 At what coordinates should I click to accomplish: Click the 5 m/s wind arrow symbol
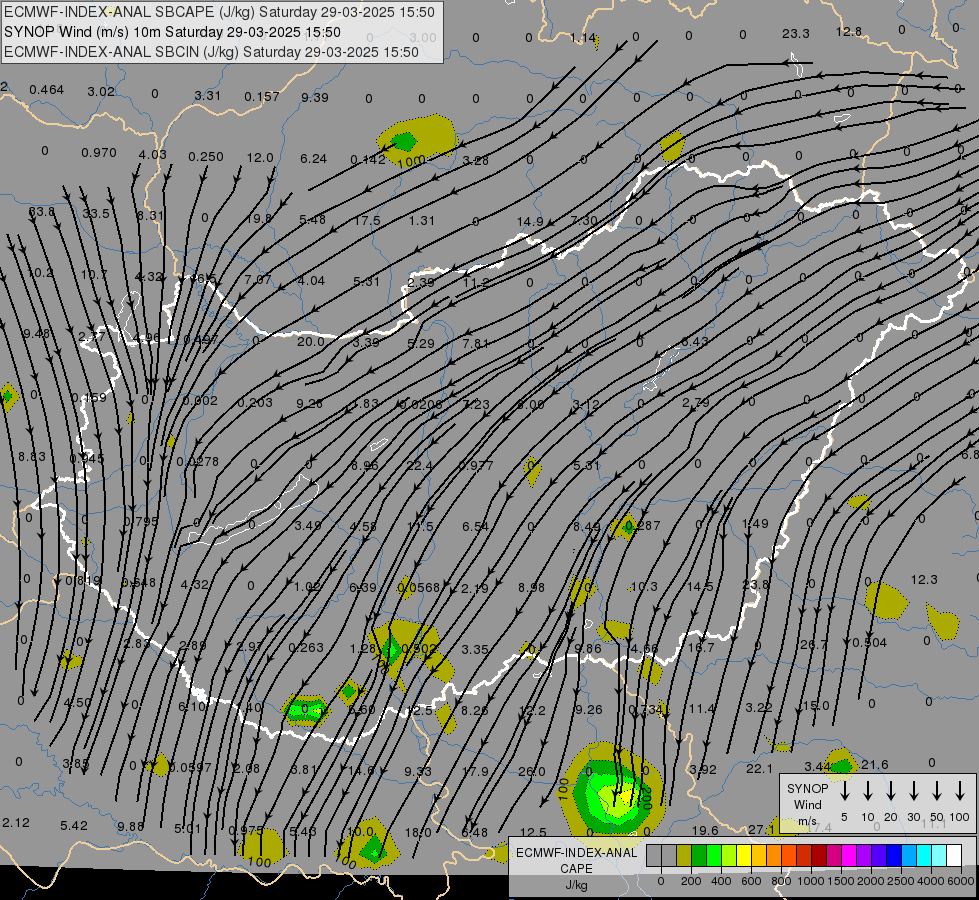(x=845, y=791)
